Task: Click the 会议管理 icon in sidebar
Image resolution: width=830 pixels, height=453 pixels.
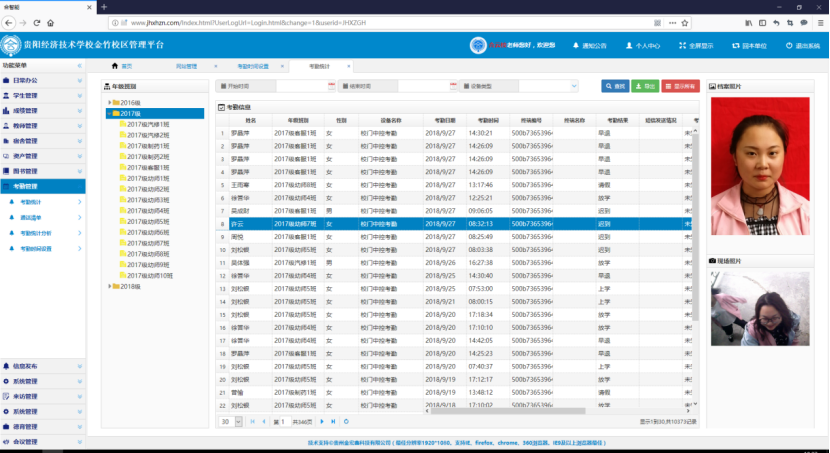Action: [x=6, y=442]
